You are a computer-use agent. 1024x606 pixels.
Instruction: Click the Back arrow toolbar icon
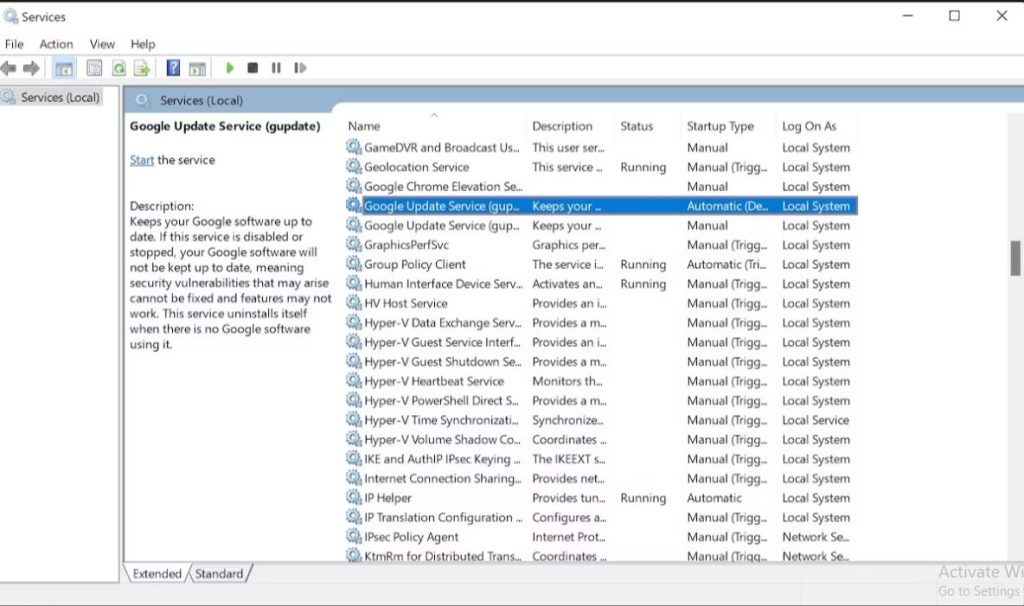[8, 68]
